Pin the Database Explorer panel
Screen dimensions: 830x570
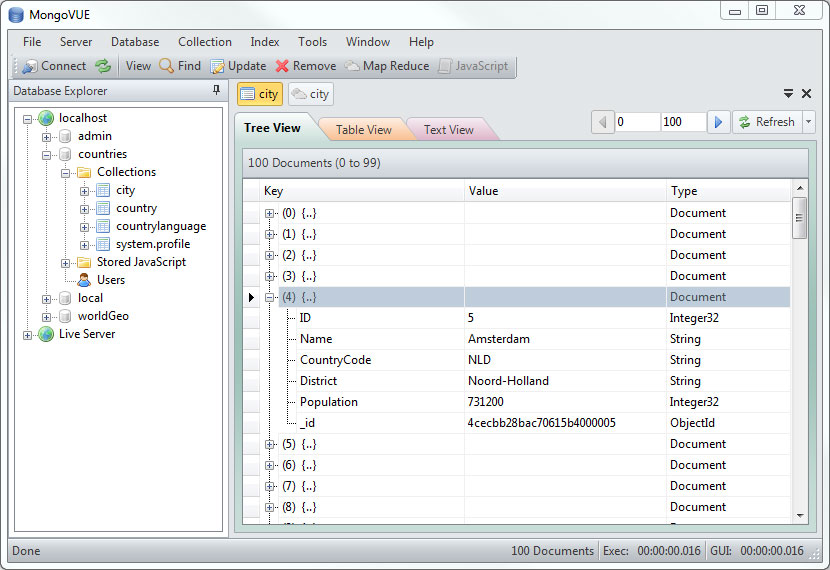[217, 91]
